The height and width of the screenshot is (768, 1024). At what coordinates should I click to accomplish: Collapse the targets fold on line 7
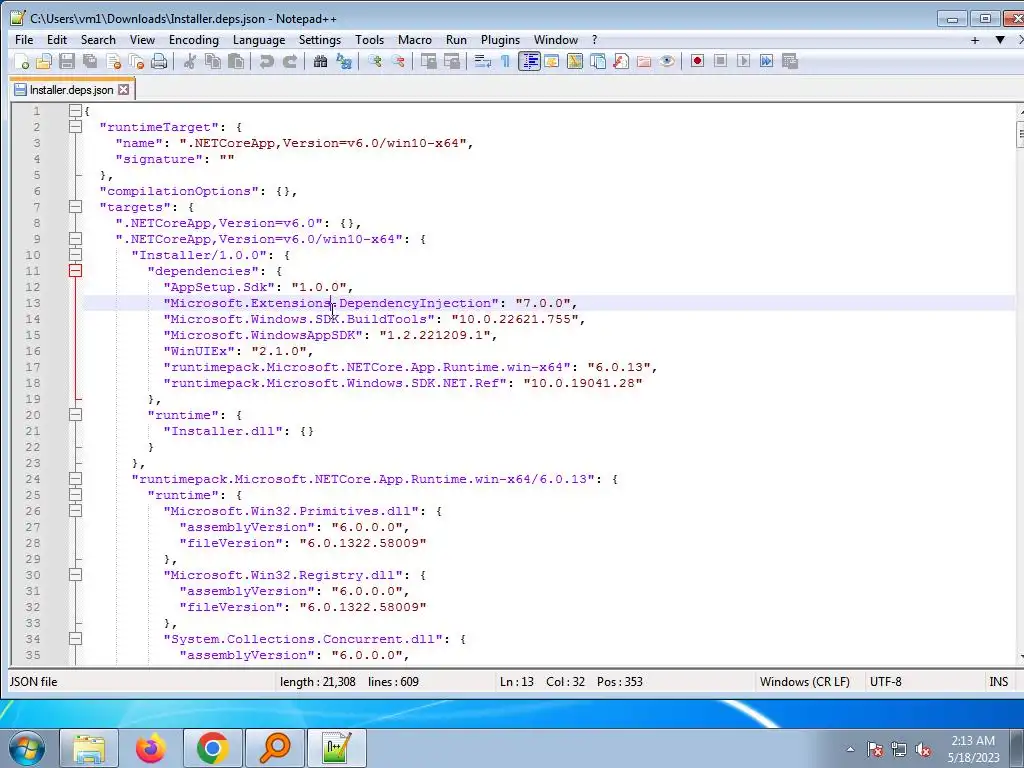point(75,207)
